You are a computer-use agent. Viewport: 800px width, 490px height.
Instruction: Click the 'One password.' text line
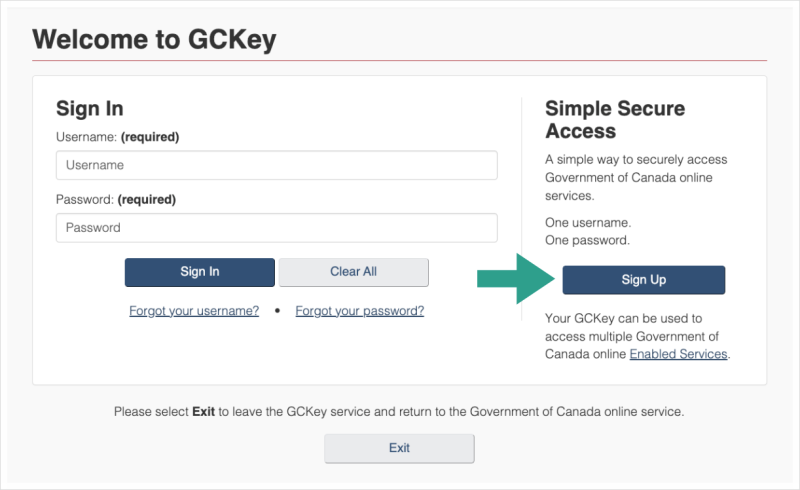[587, 240]
